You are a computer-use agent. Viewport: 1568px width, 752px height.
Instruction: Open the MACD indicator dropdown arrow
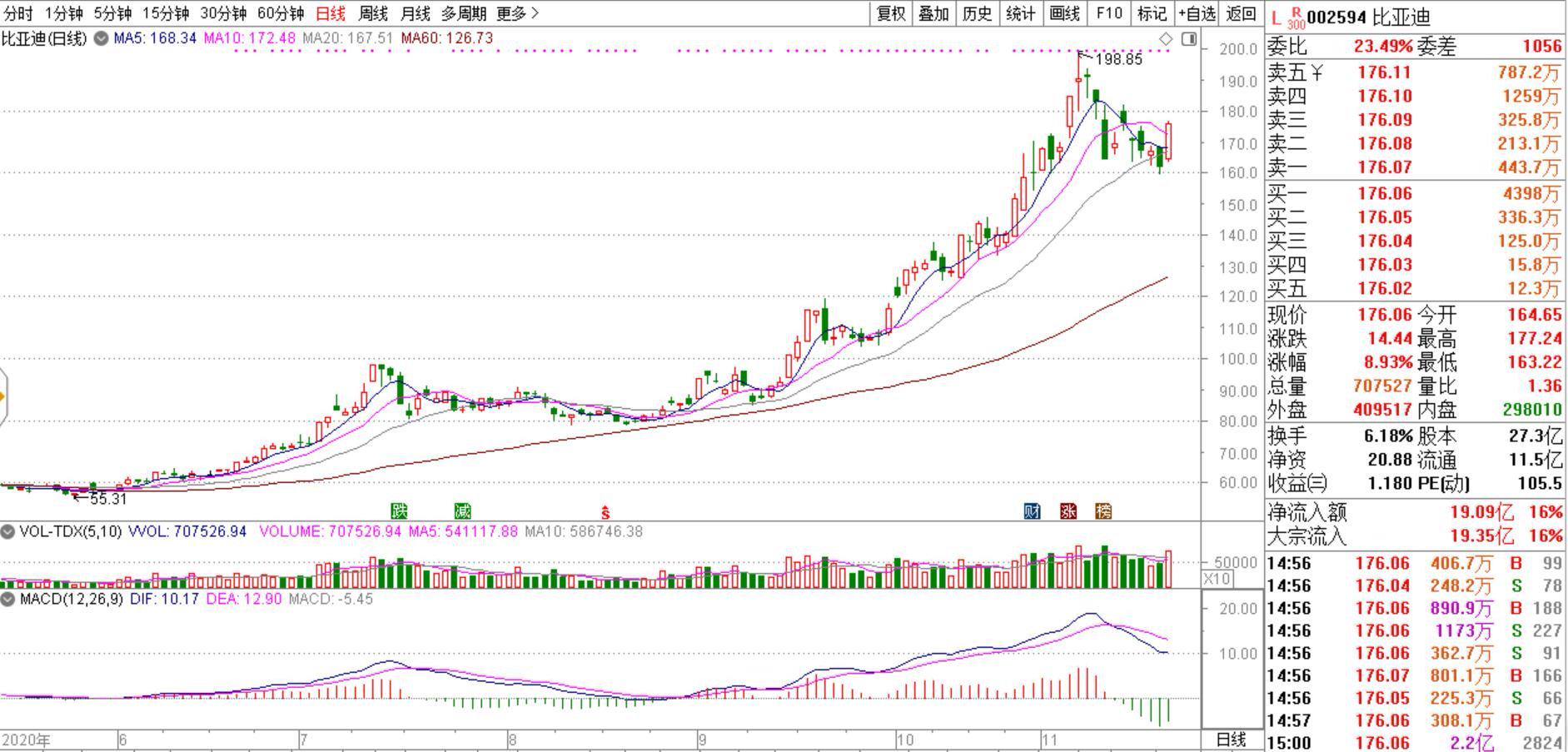(7, 599)
